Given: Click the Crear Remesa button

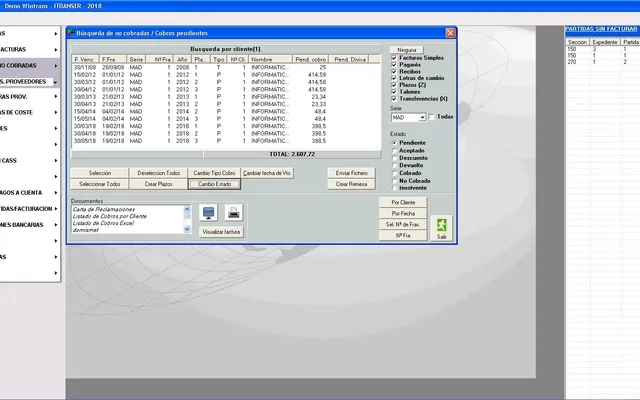Looking at the screenshot, I should click(351, 184).
